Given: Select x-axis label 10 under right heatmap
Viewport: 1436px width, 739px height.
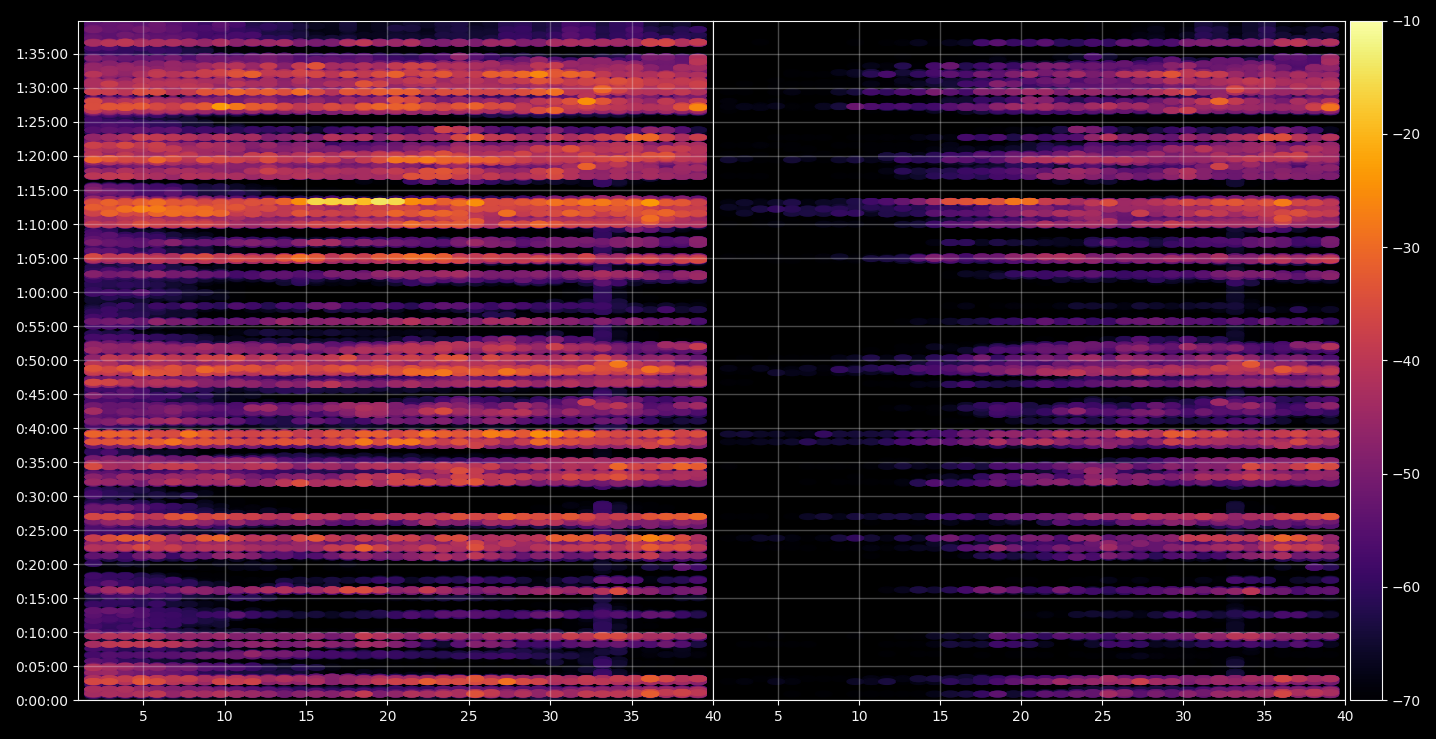Looking at the screenshot, I should [x=858, y=716].
